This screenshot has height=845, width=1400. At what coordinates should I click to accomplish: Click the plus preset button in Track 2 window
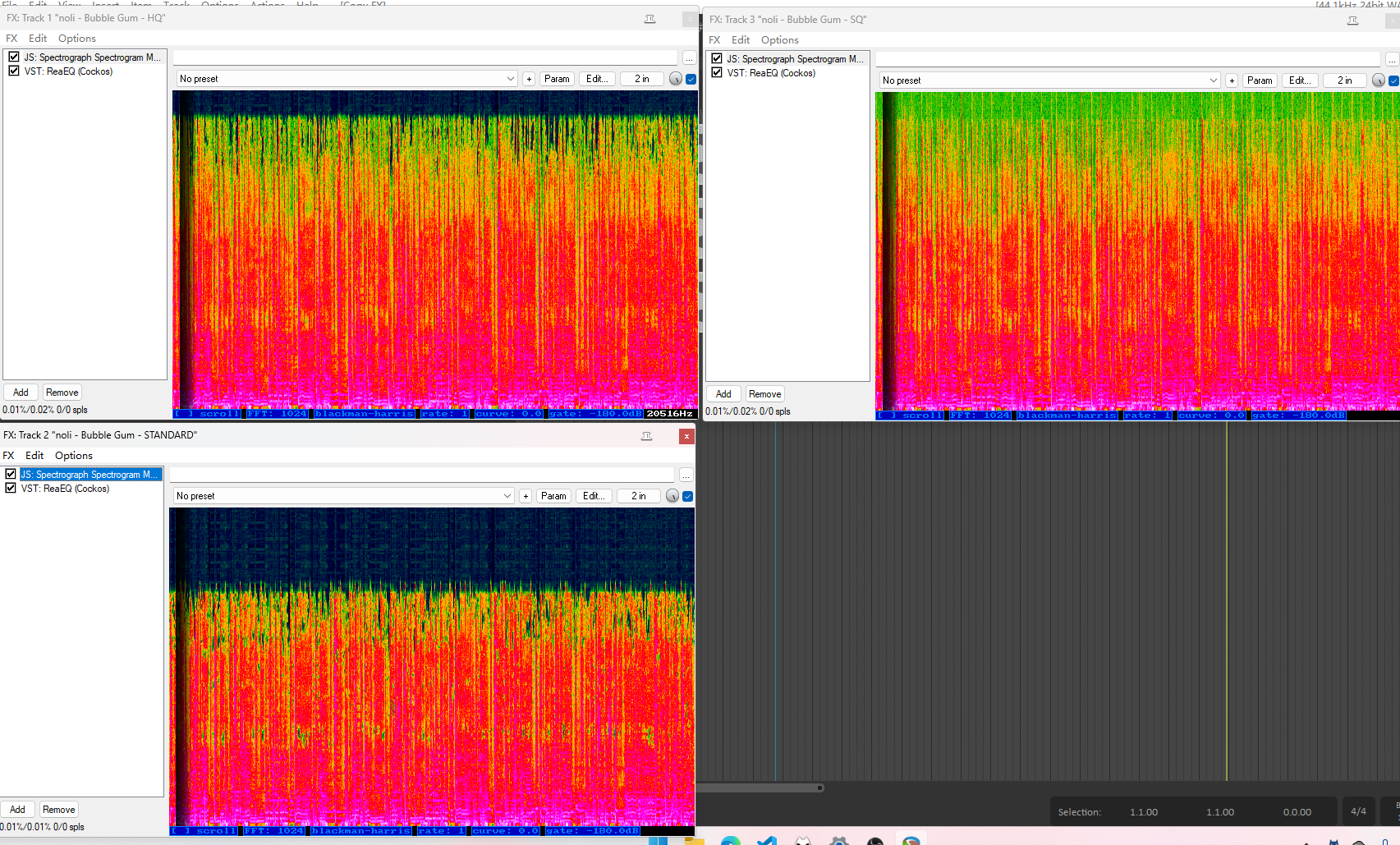click(526, 496)
